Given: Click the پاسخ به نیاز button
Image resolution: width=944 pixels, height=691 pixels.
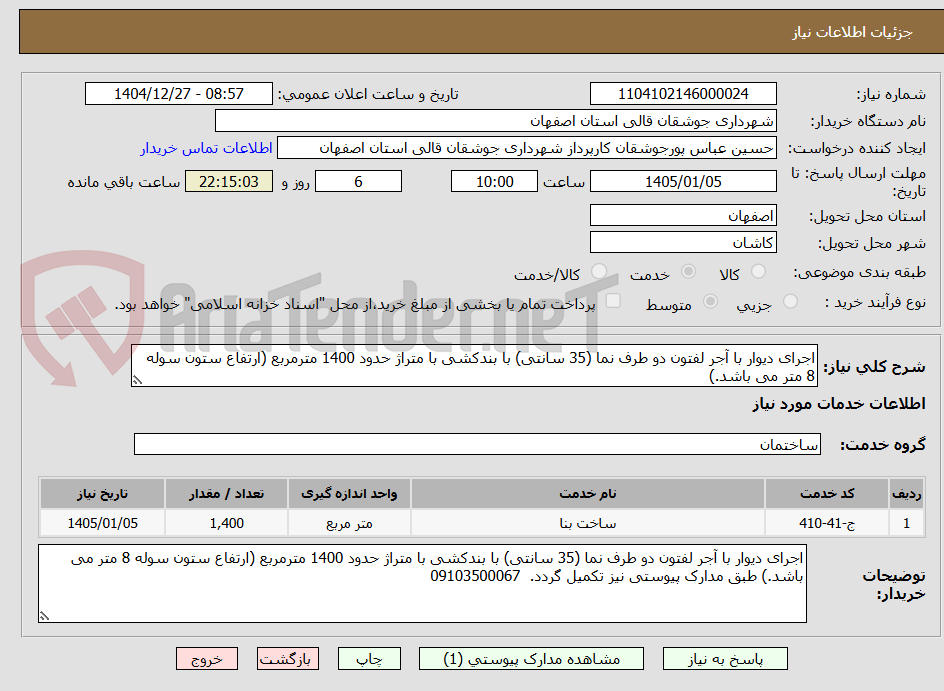Looking at the screenshot, I should [x=725, y=659].
